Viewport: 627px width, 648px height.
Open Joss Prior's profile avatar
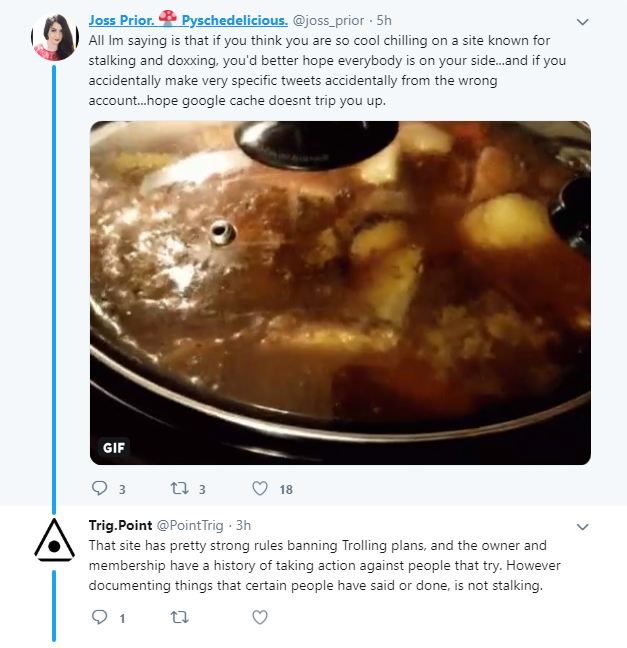[x=55, y=37]
